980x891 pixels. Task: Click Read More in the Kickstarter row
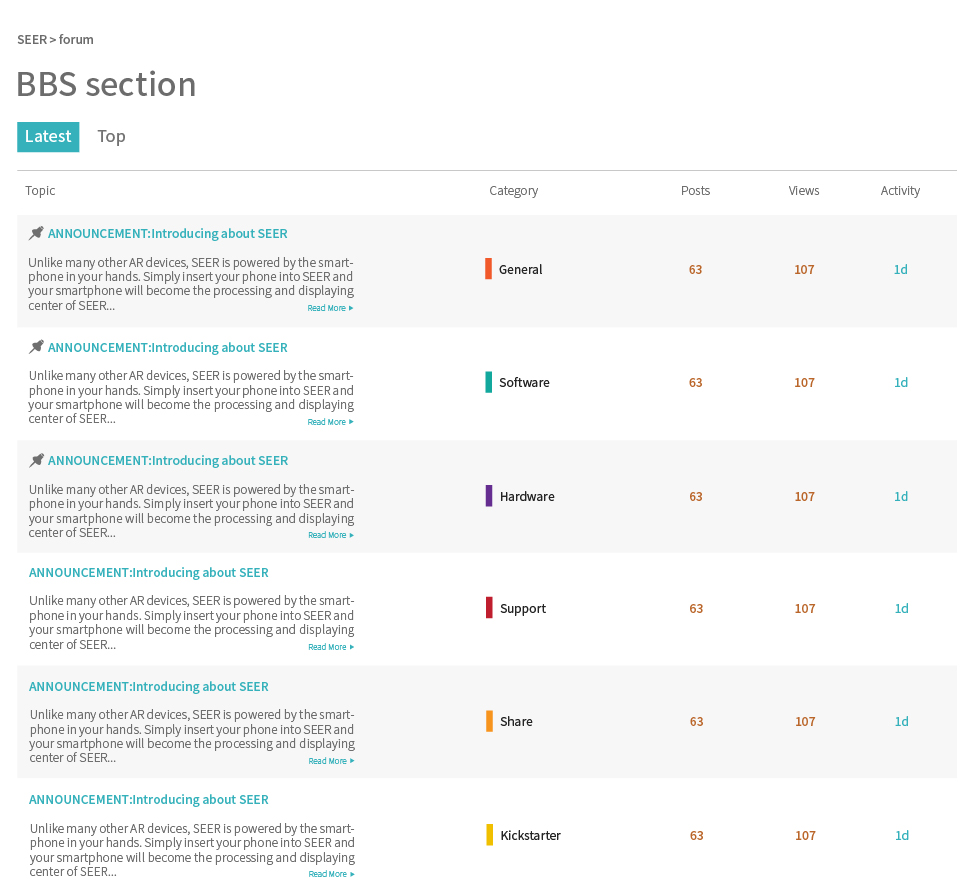331,874
